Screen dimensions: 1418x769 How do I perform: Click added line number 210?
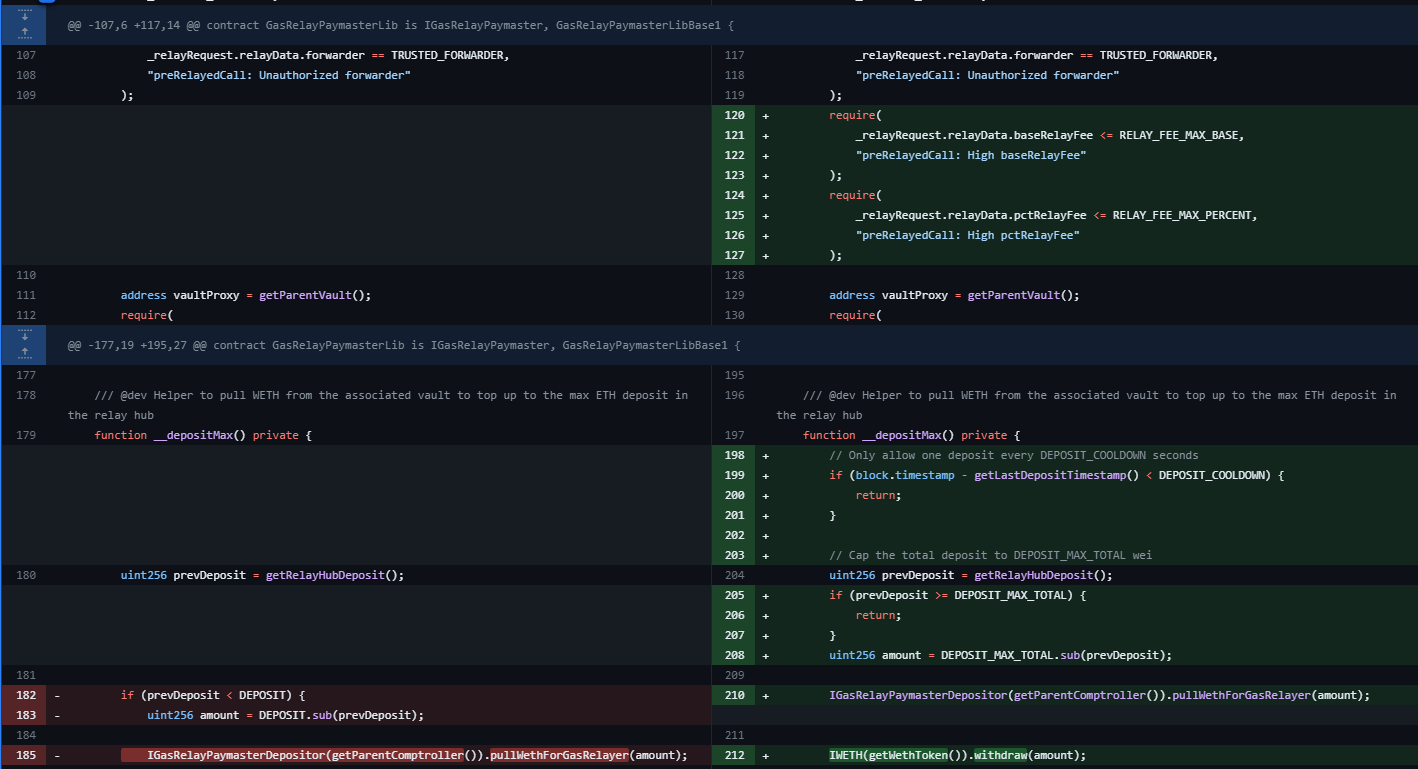[734, 695]
